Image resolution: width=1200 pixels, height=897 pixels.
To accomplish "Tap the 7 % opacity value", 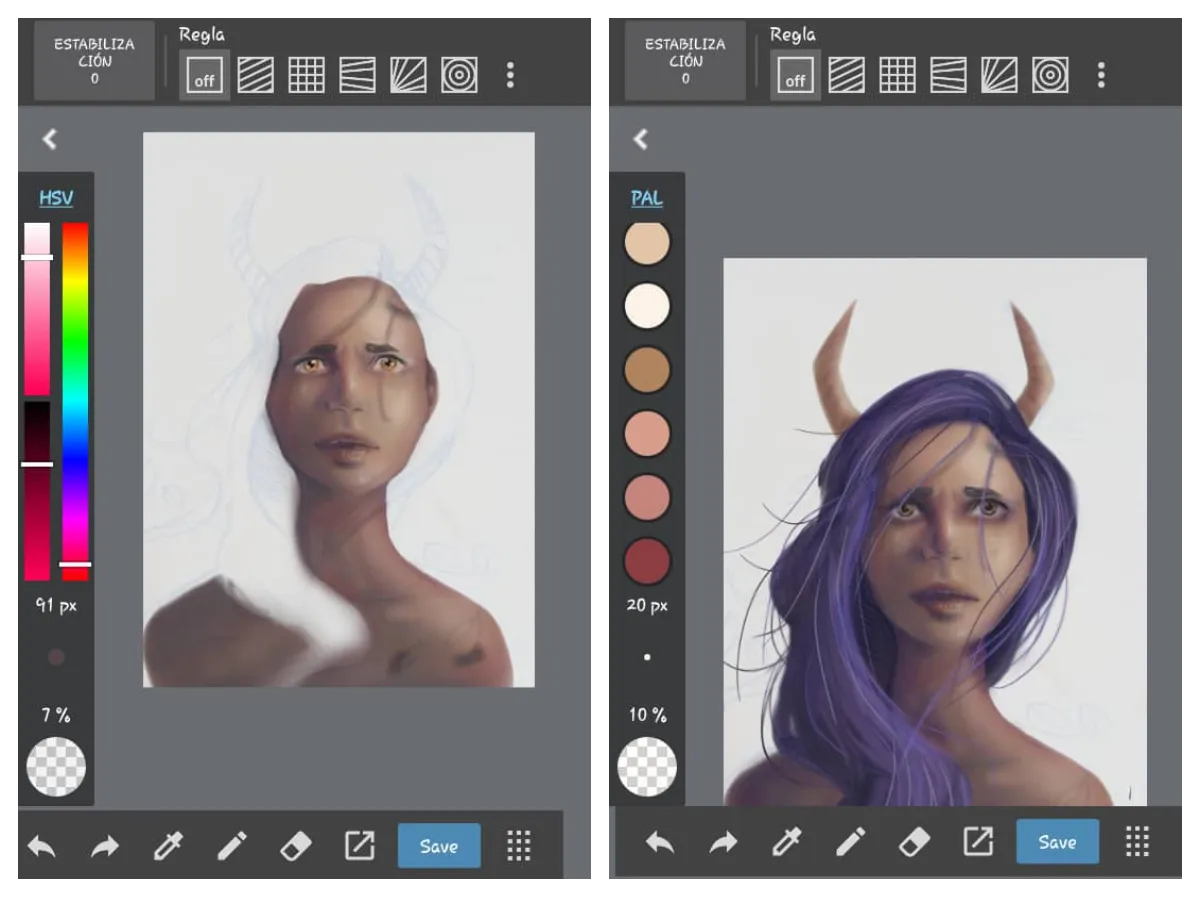I will pyautogui.click(x=56, y=715).
